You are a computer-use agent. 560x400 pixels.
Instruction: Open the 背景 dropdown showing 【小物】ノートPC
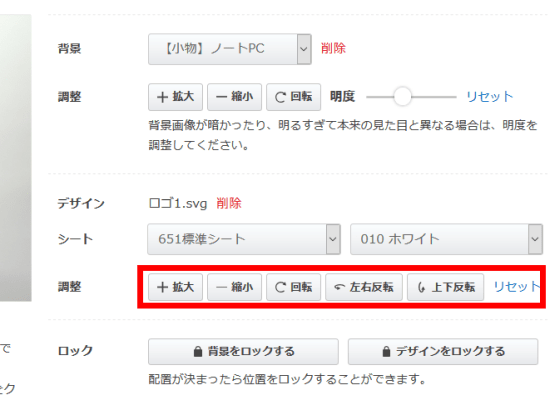point(230,49)
